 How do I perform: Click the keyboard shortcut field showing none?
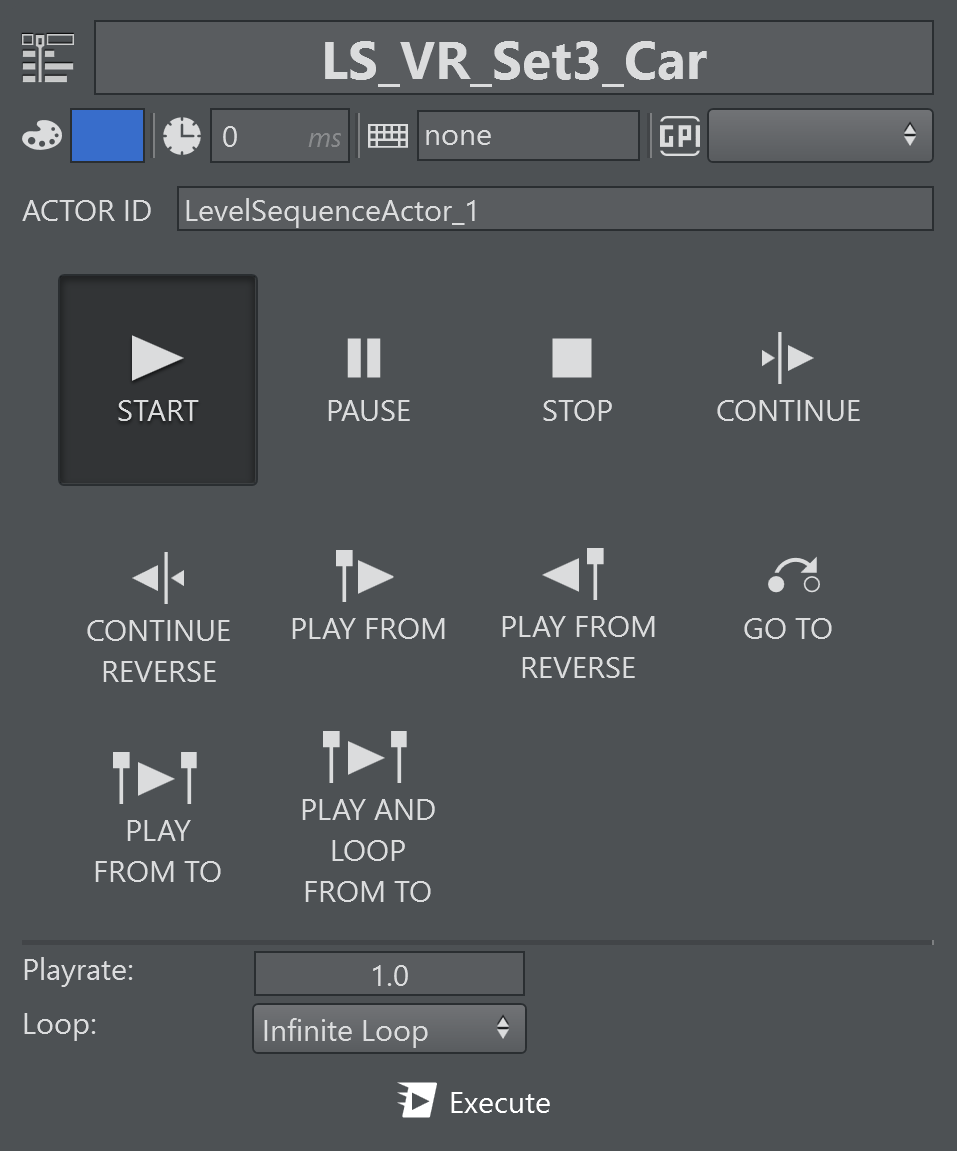tap(527, 136)
